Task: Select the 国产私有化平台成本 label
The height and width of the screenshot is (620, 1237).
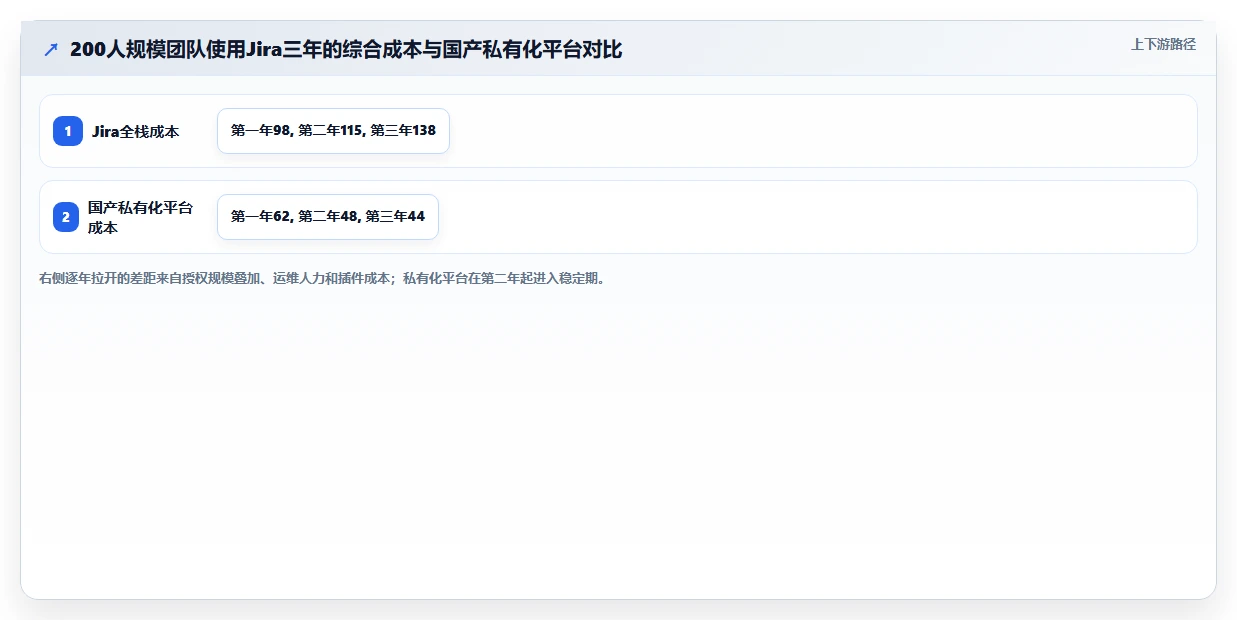Action: tap(140, 217)
